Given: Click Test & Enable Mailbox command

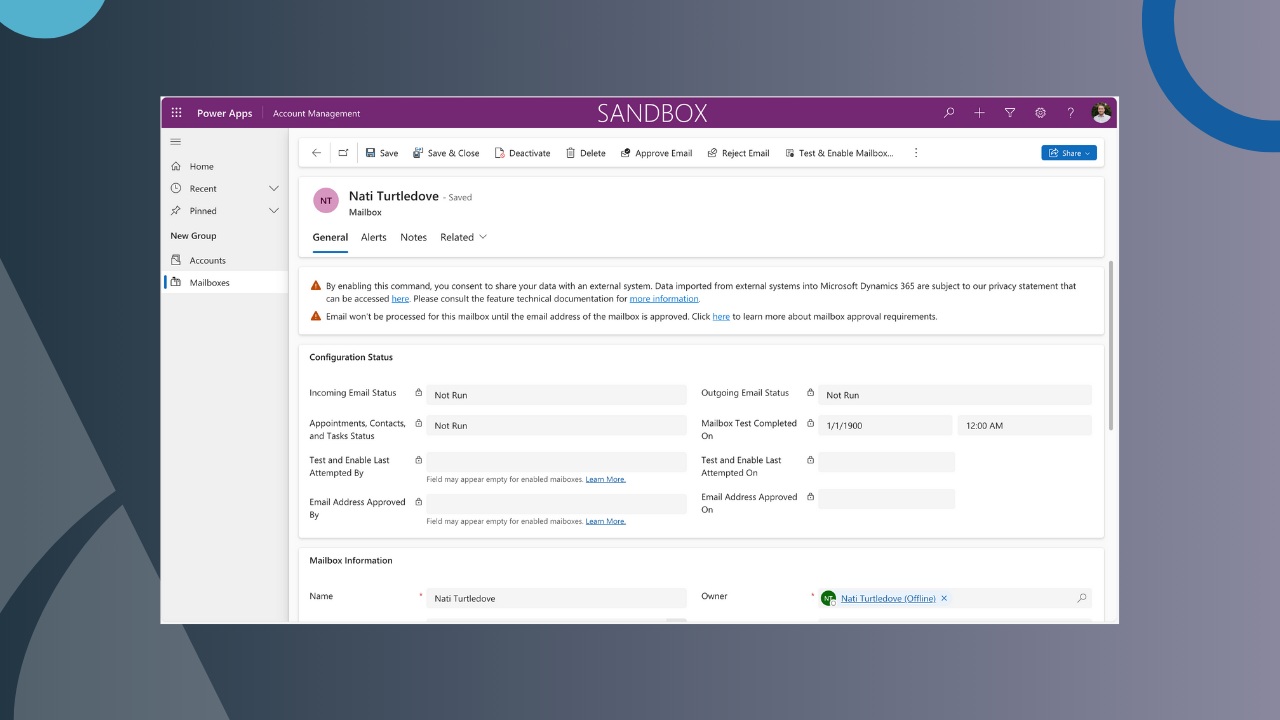Looking at the screenshot, I should 839,153.
